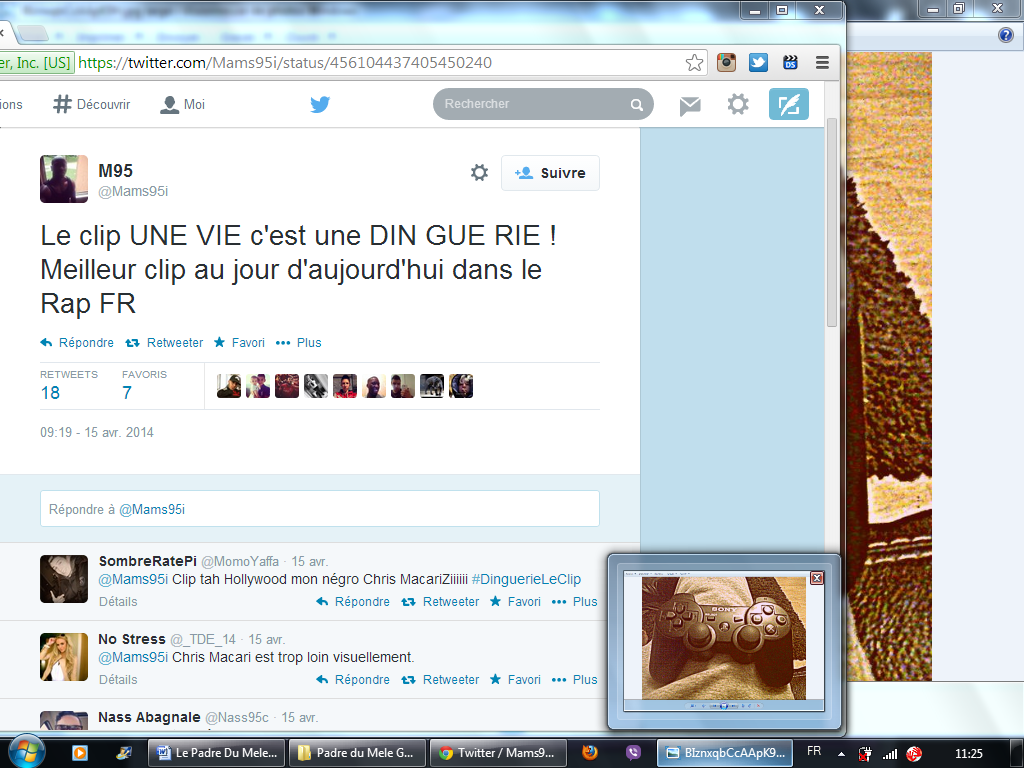Open the Moi profile tab
1024x768 pixels.
183,104
